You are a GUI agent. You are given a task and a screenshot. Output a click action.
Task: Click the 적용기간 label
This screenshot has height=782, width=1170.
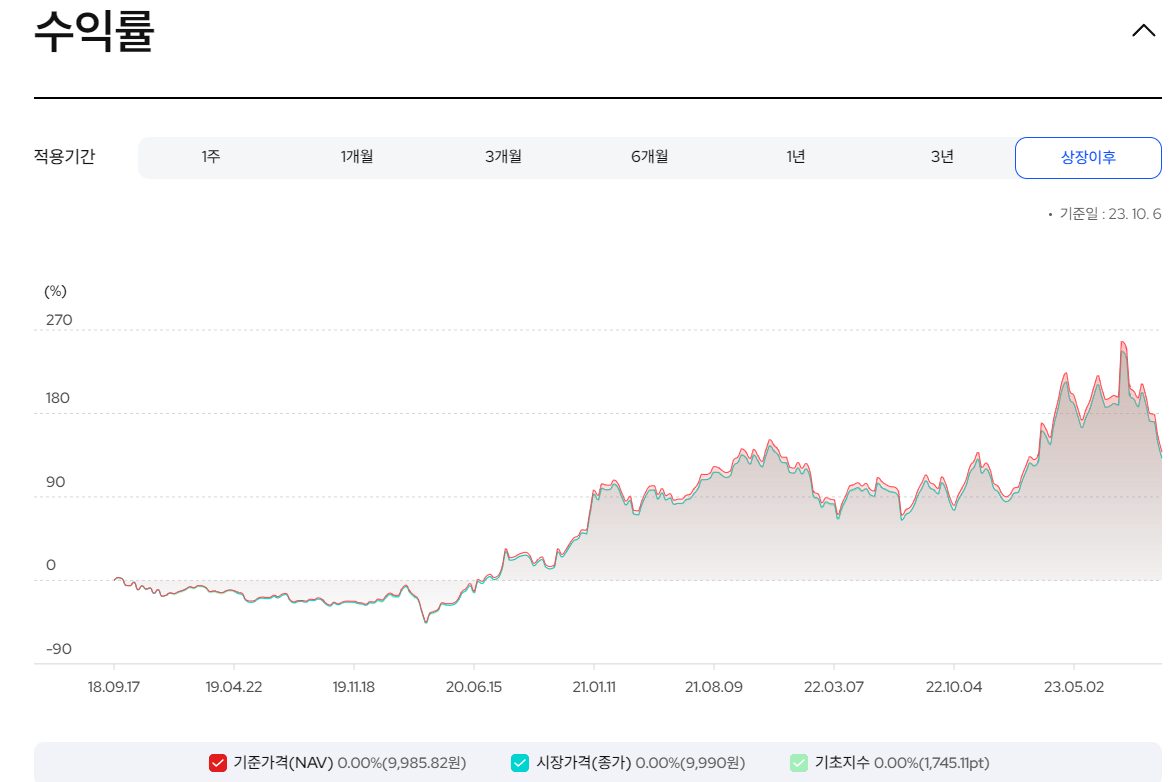(64, 156)
